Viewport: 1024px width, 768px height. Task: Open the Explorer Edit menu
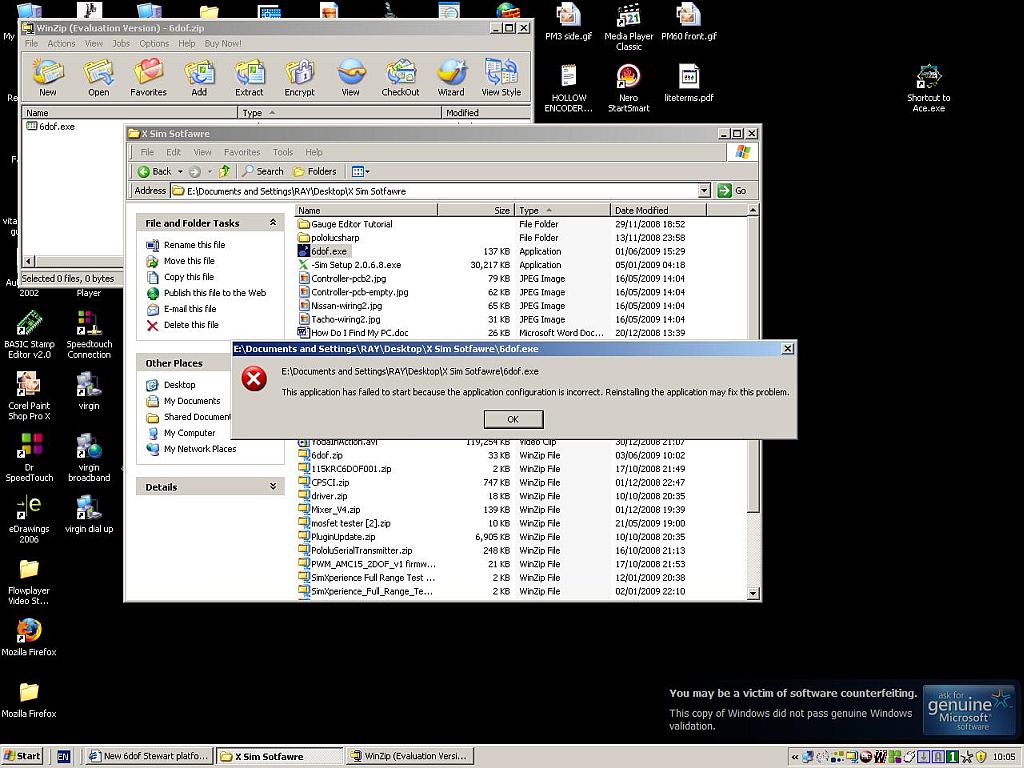(173, 152)
